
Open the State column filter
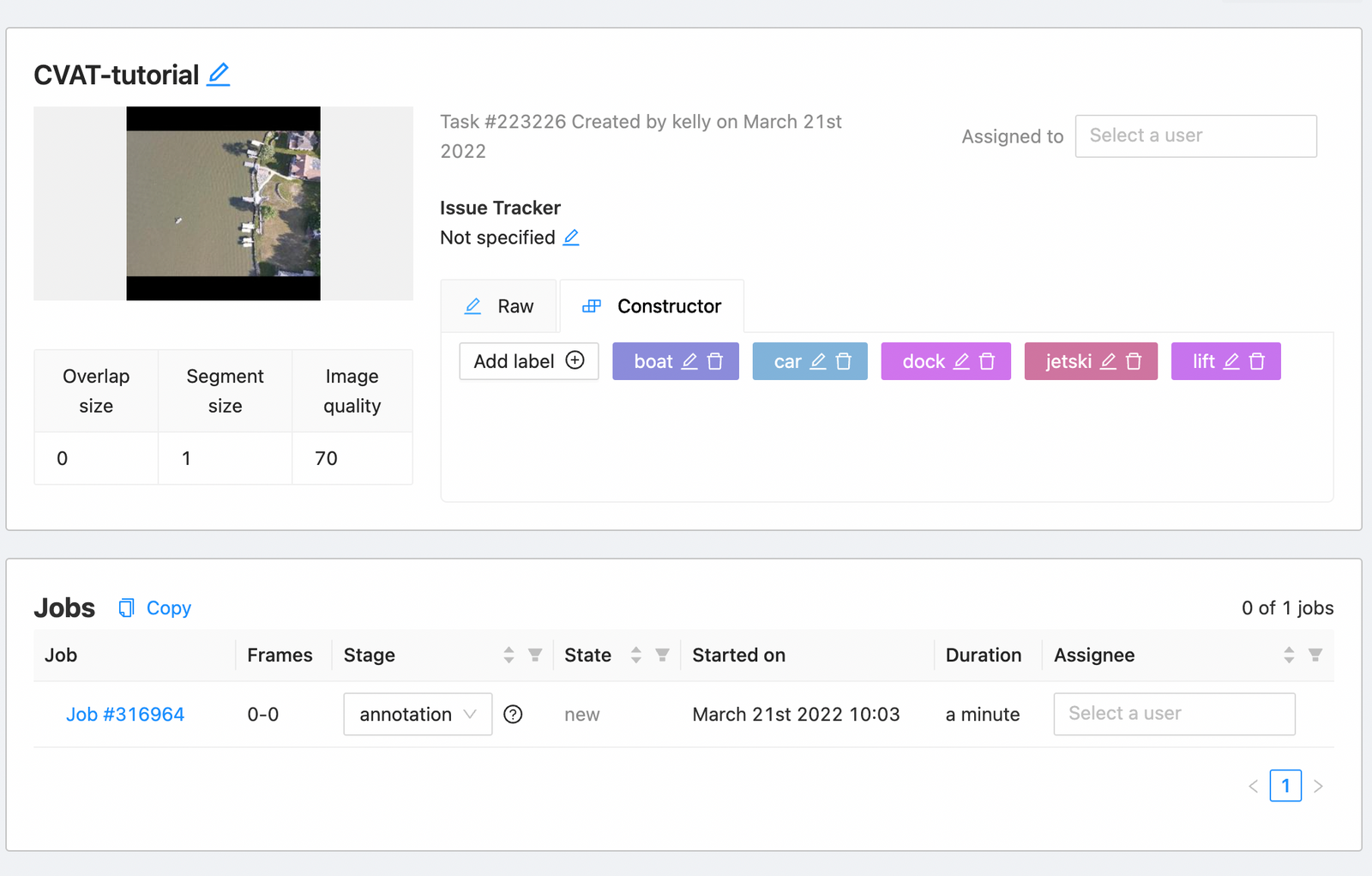tap(663, 655)
